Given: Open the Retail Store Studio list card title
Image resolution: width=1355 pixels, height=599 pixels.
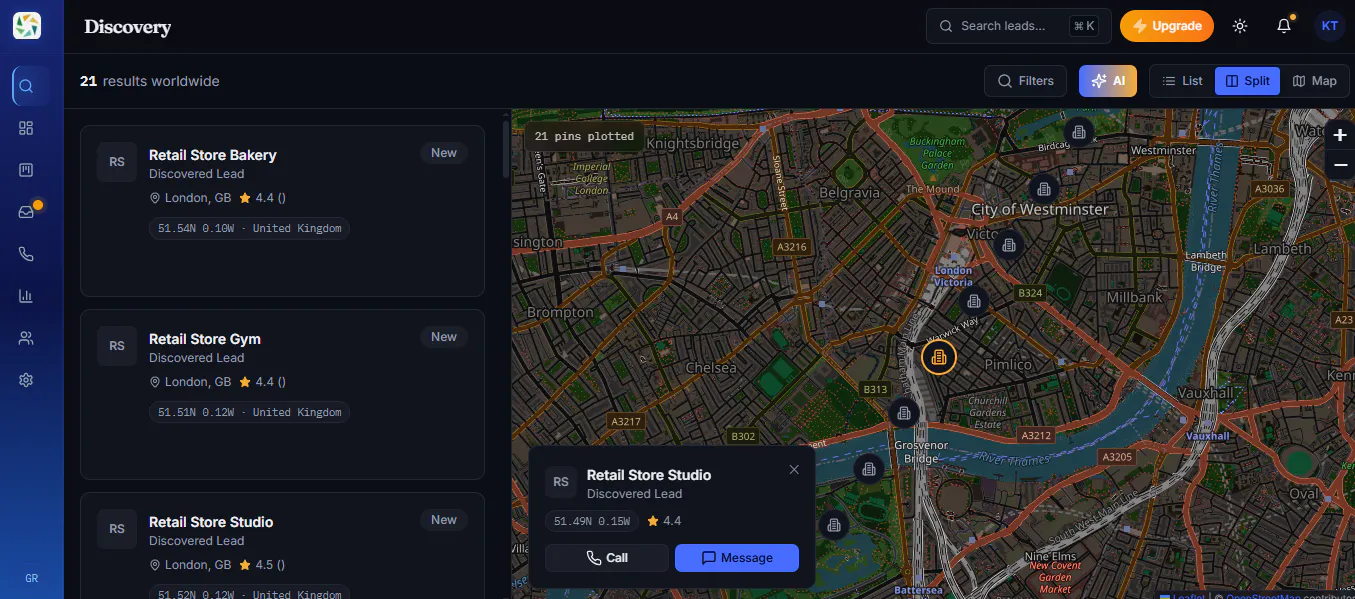Looking at the screenshot, I should coord(211,522).
